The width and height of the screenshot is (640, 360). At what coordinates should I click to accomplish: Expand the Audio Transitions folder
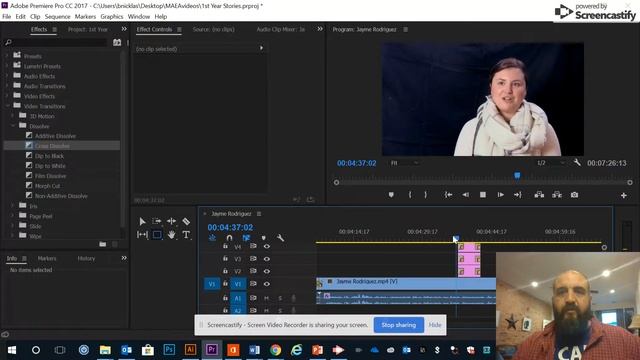tap(7, 86)
